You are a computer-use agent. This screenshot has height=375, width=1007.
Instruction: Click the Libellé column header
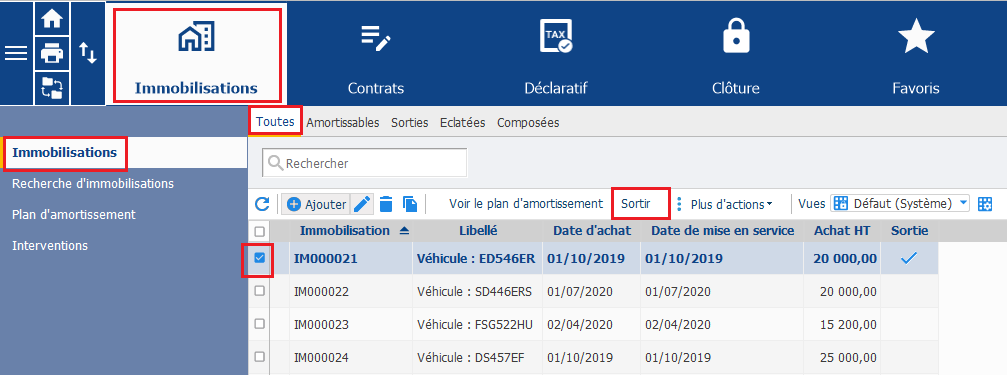[478, 231]
